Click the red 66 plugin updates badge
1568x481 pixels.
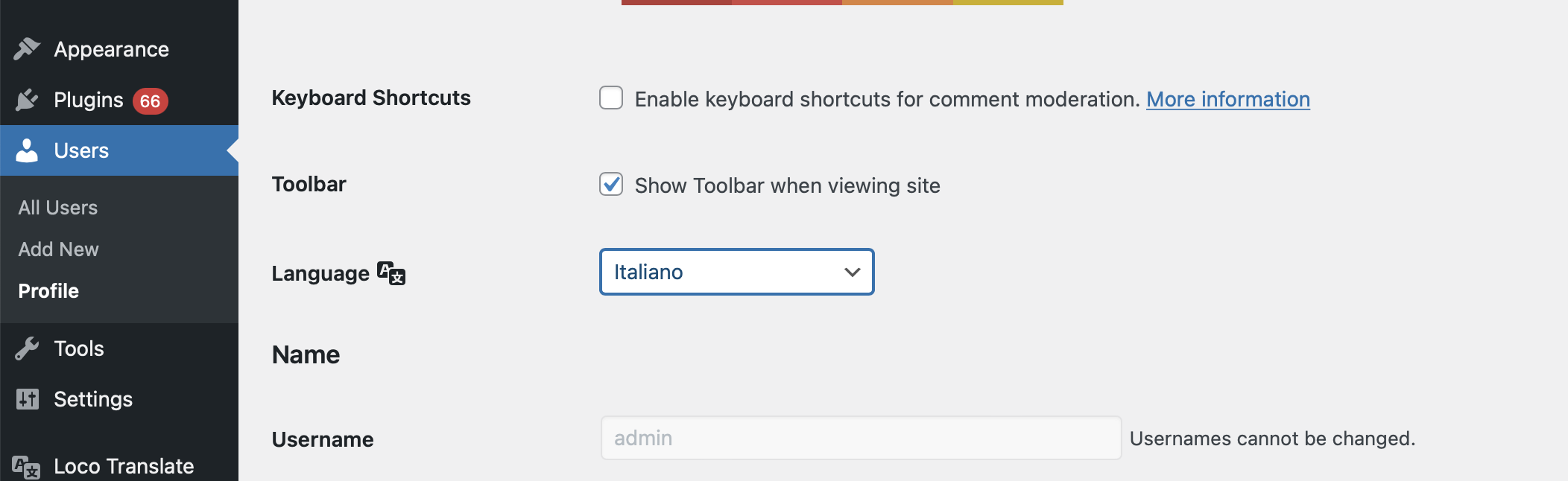point(151,101)
